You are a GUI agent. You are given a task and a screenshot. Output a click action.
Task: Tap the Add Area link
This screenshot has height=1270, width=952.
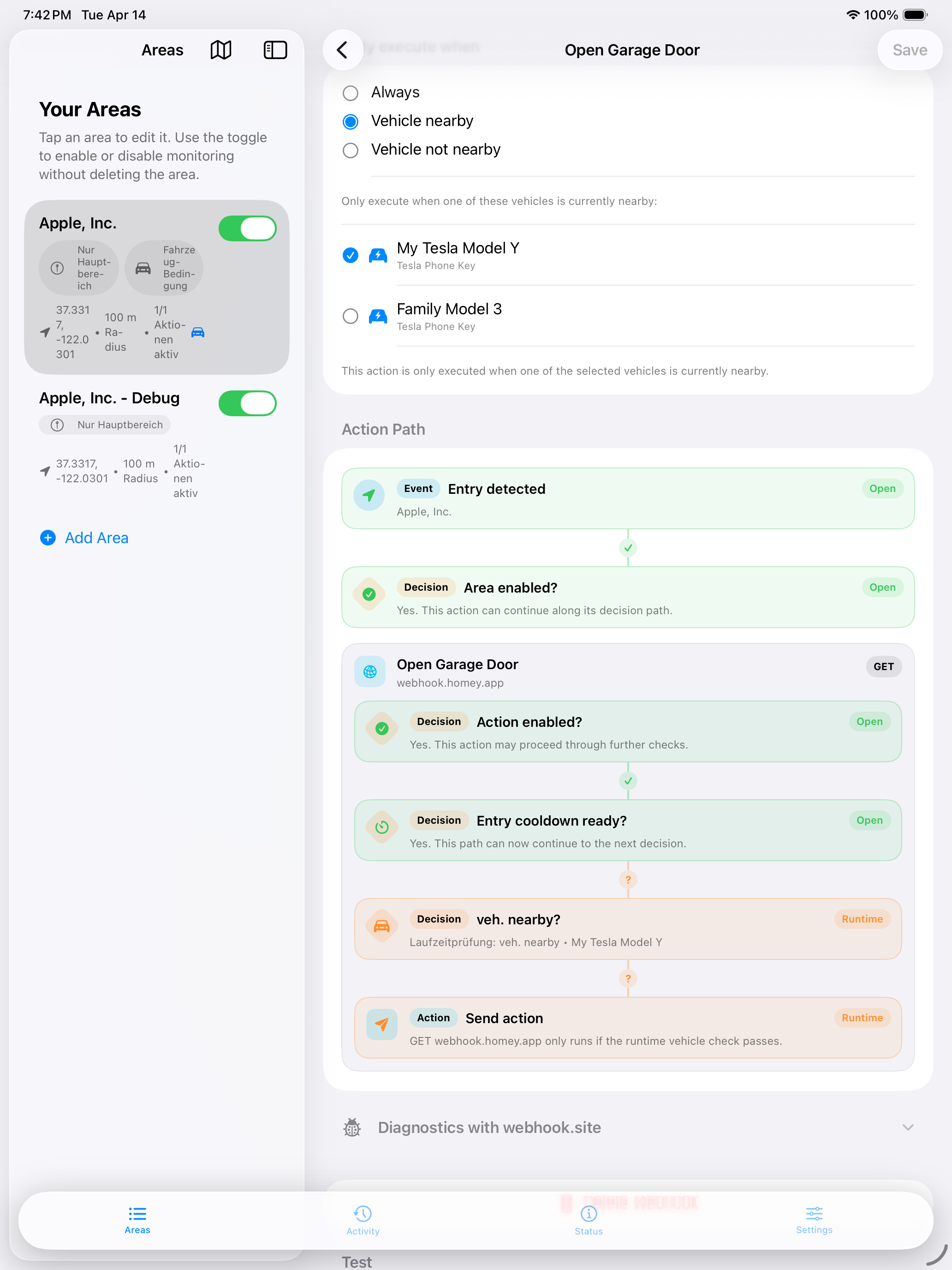(96, 538)
